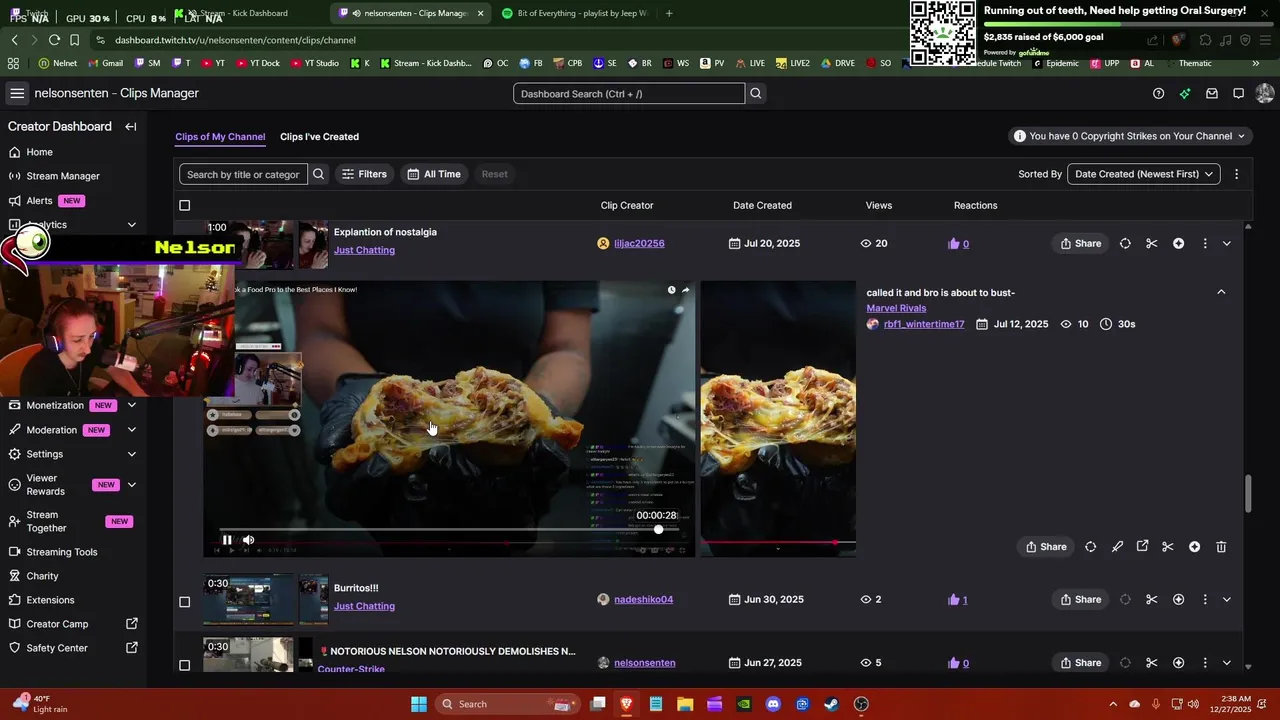Select the Clips of My Channel tab
This screenshot has height=720, width=1280.
(220, 137)
